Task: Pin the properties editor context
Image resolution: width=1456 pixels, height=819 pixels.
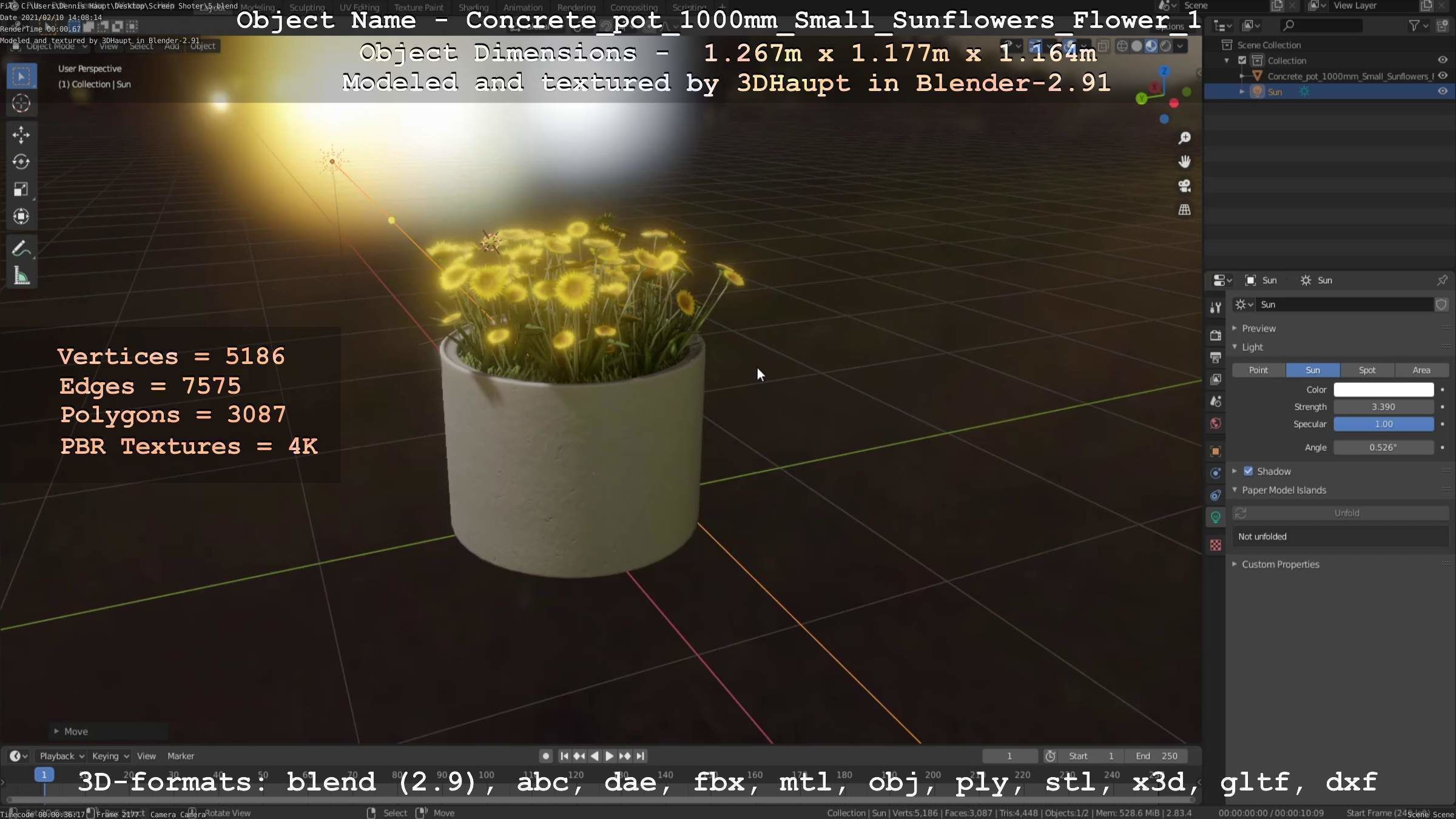Action: point(1442,280)
